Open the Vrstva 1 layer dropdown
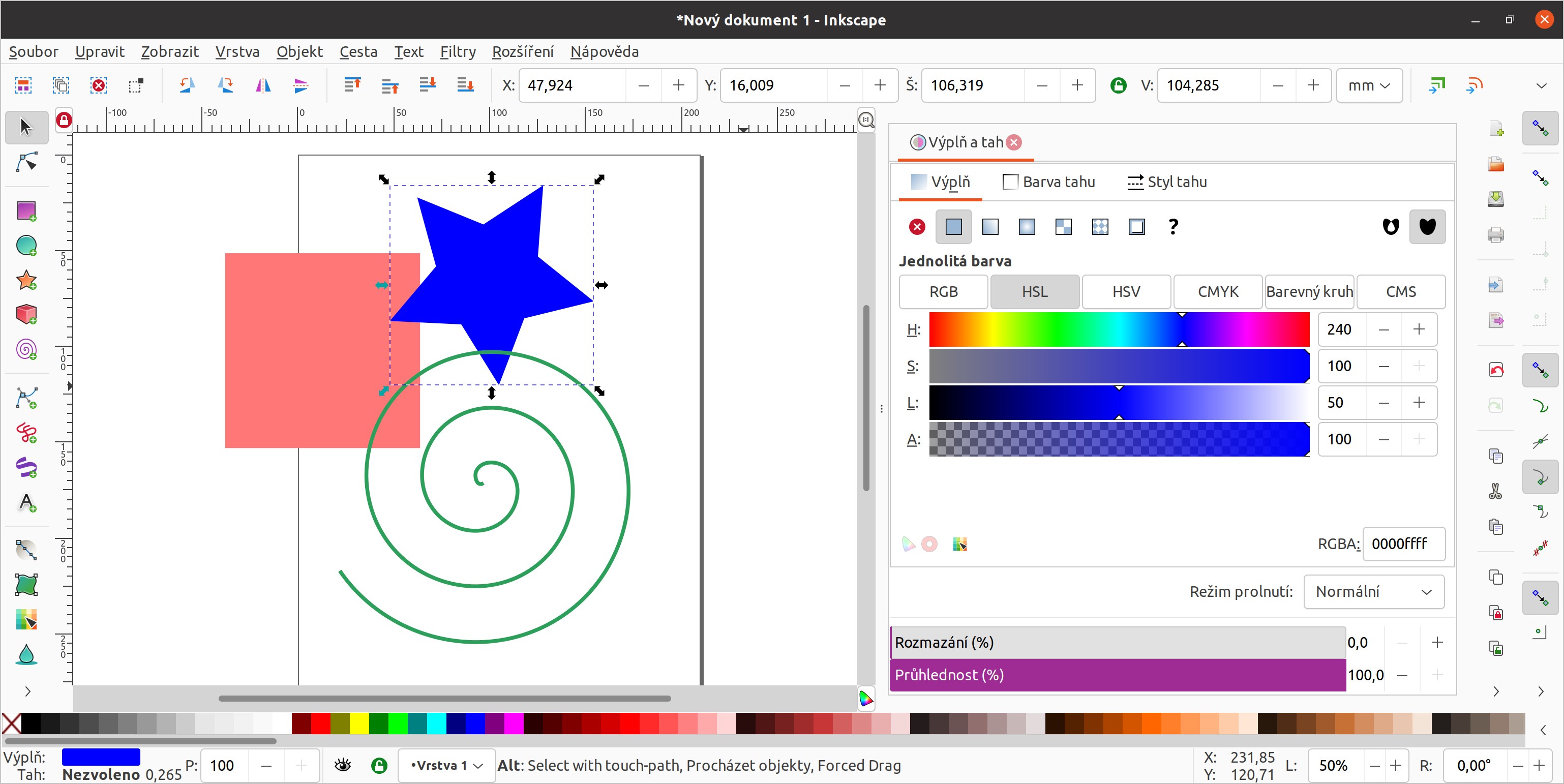Screen dimensions: 1564x784 click(x=446, y=765)
